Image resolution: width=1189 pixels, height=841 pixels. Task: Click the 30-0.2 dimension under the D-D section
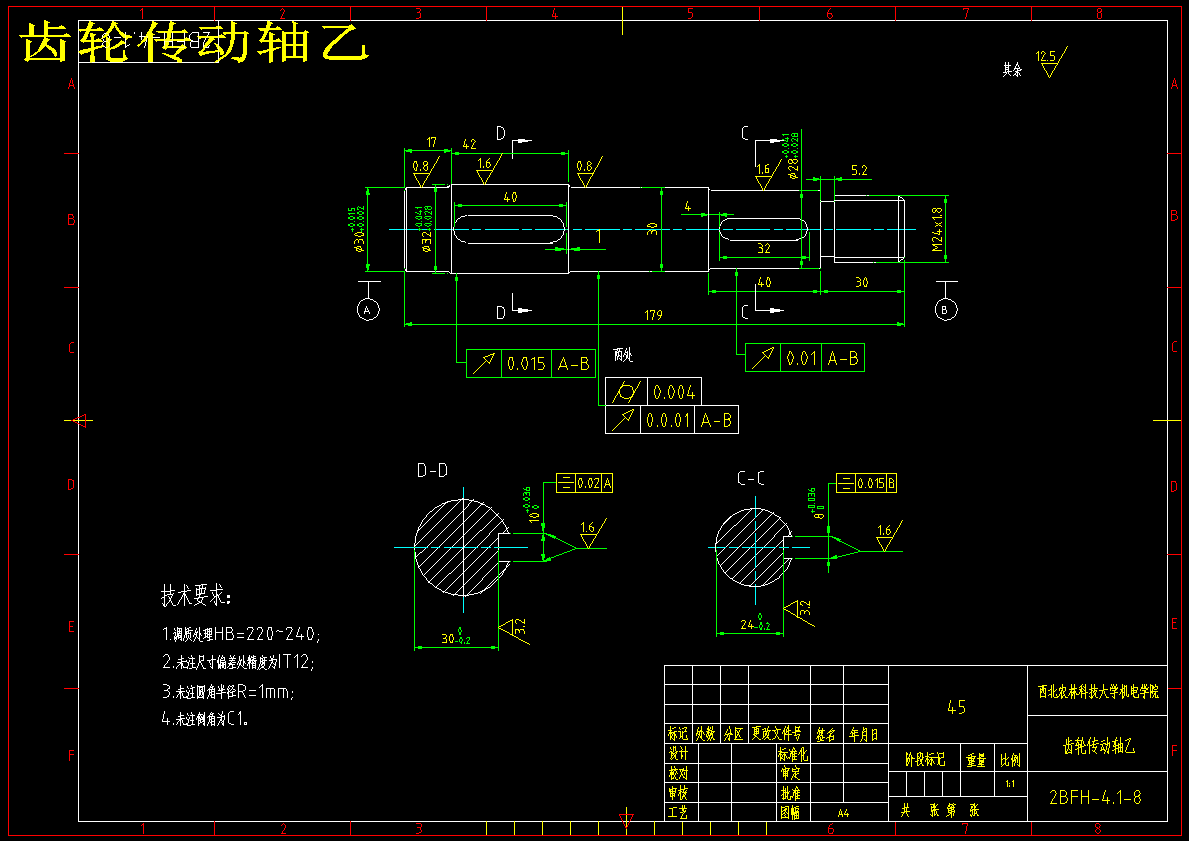456,638
